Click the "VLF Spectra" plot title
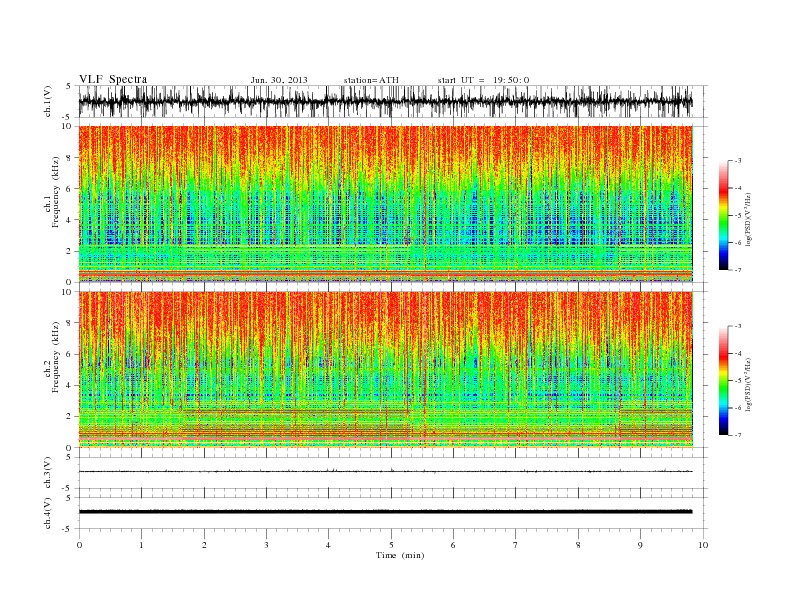Image resolution: width=792 pixels, height=612 pixels. pyautogui.click(x=113, y=79)
